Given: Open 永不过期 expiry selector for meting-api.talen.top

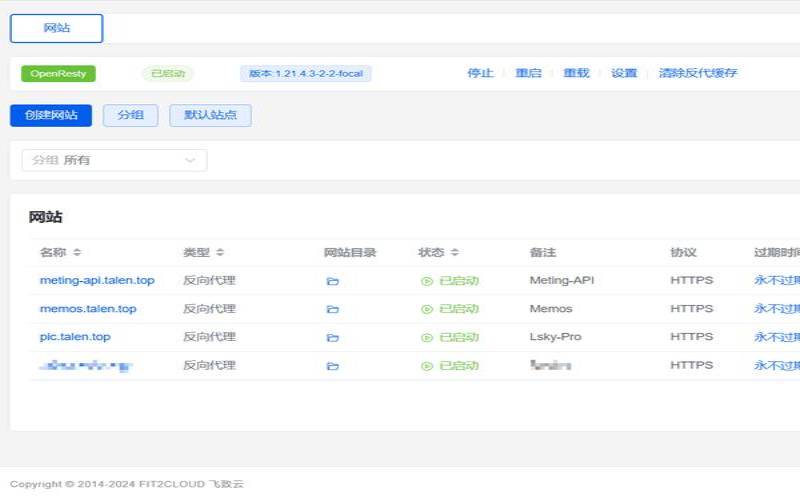Looking at the screenshot, I should [777, 281].
